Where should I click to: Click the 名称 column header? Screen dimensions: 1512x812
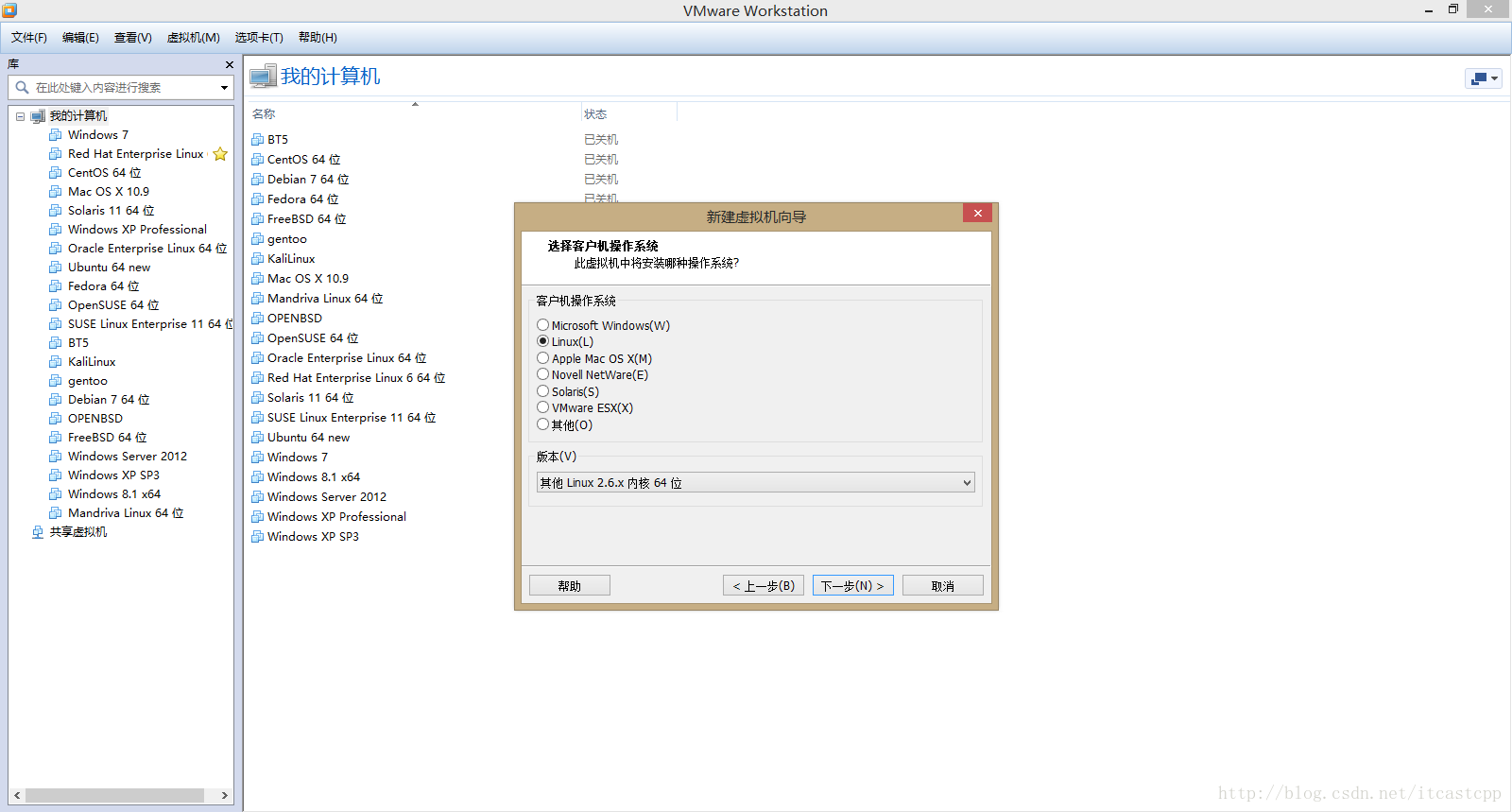[x=264, y=113]
